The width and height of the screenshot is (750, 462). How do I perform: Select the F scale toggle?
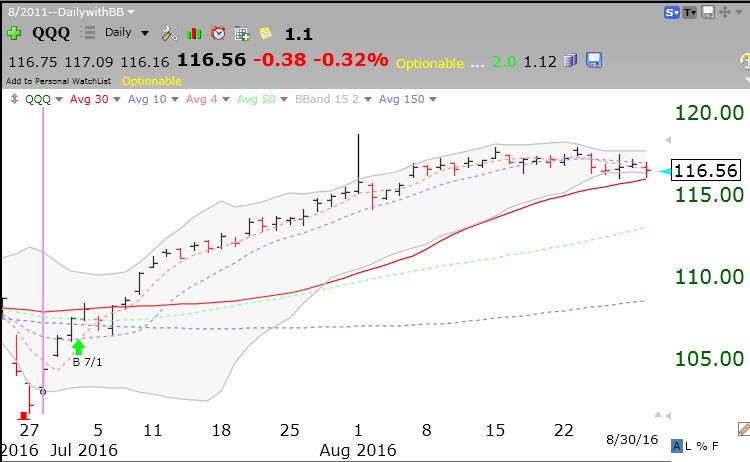(x=715, y=446)
